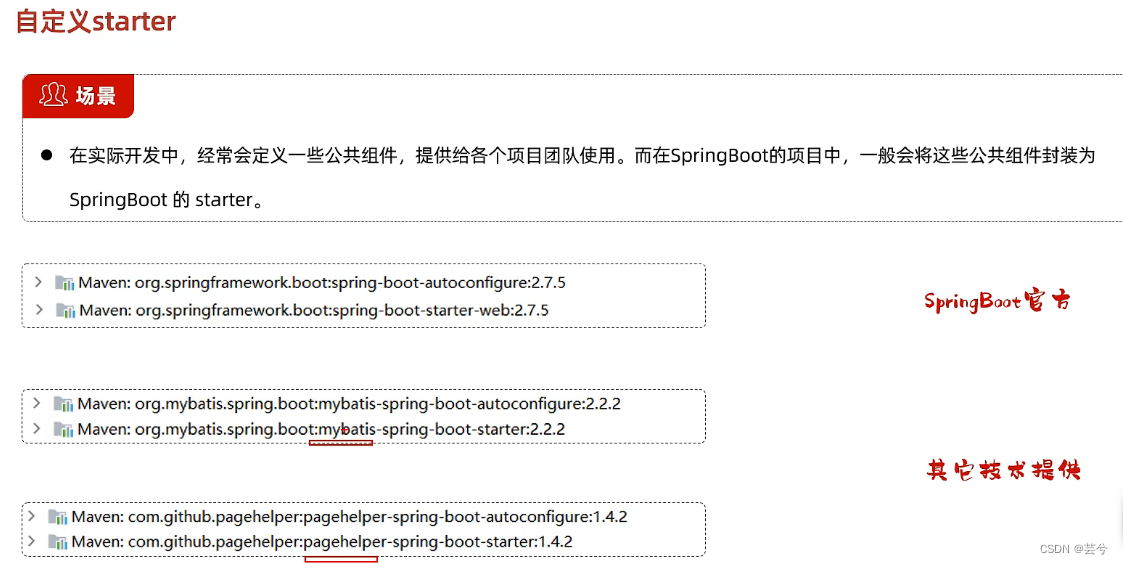Click the SpringBoot官方 red annotation text
Image resolution: width=1123 pixels, height=564 pixels.
tap(996, 301)
